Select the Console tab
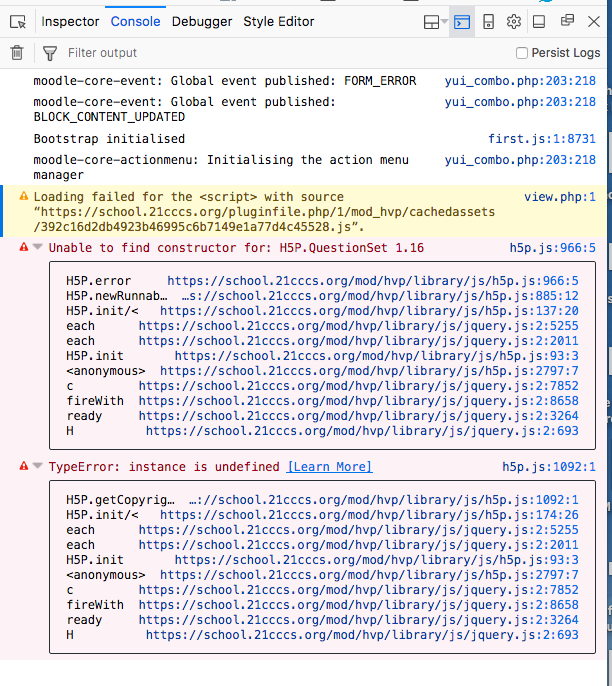Viewport: 612px width, 686px height. 135,21
